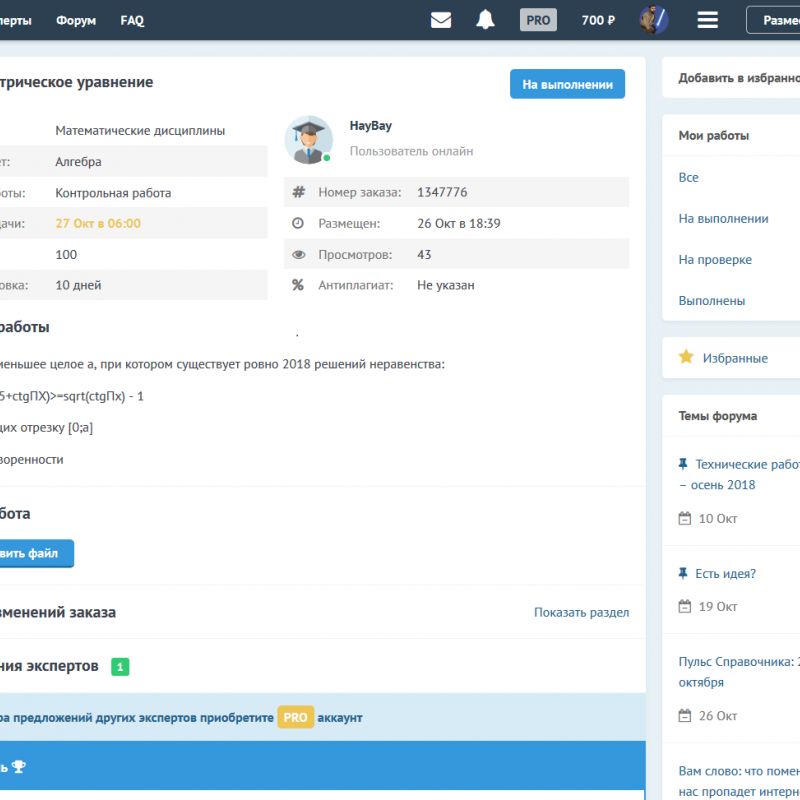Click HayBay's graduation cap avatar

[309, 140]
